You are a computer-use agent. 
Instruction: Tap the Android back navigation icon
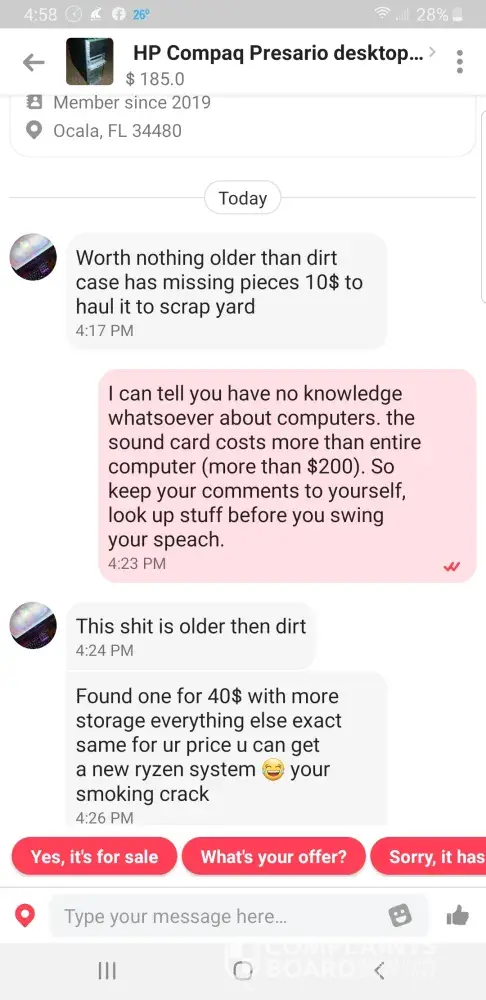coord(379,971)
